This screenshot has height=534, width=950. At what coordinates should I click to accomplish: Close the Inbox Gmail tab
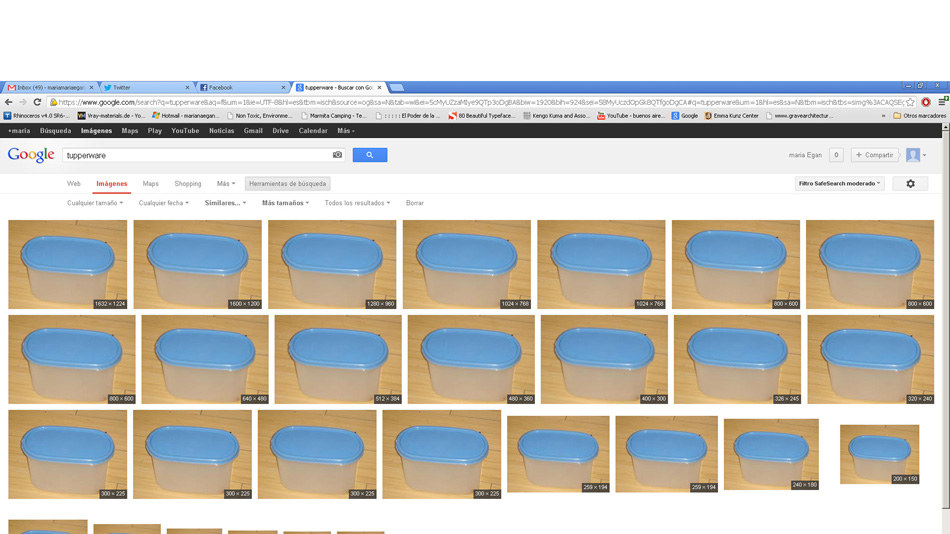click(91, 88)
